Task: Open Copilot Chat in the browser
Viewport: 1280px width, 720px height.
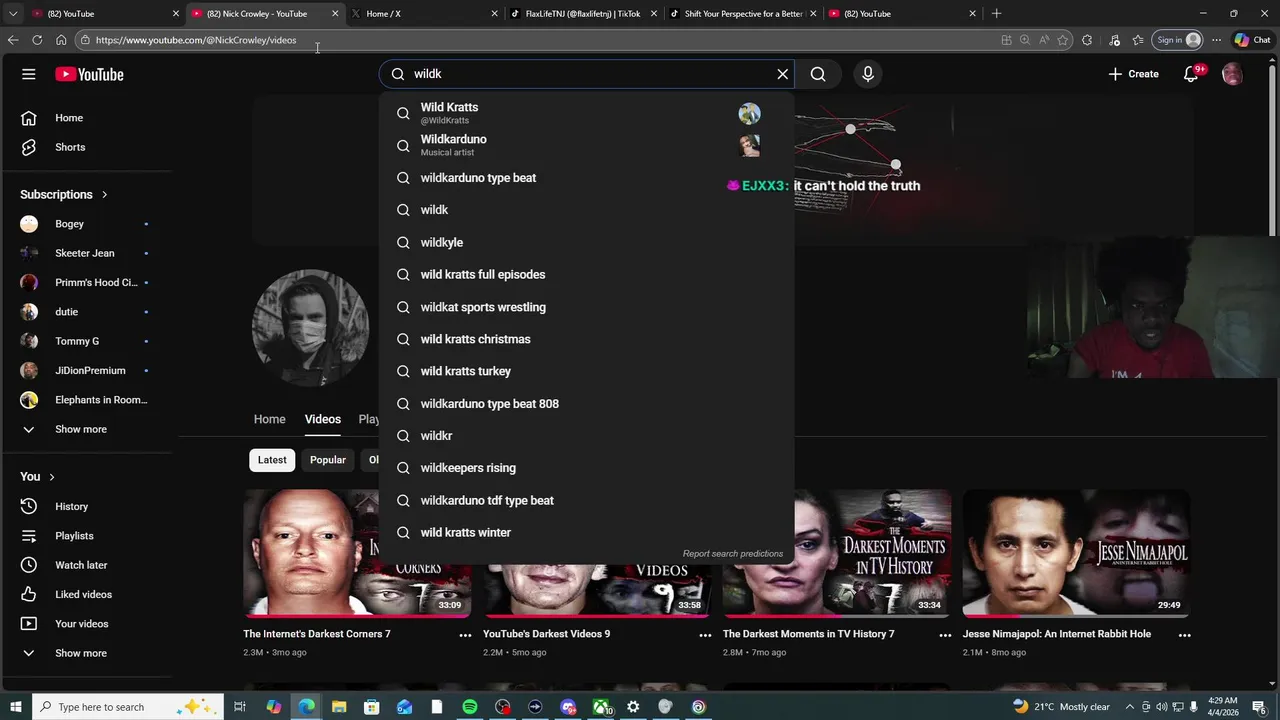Action: [x=1252, y=40]
